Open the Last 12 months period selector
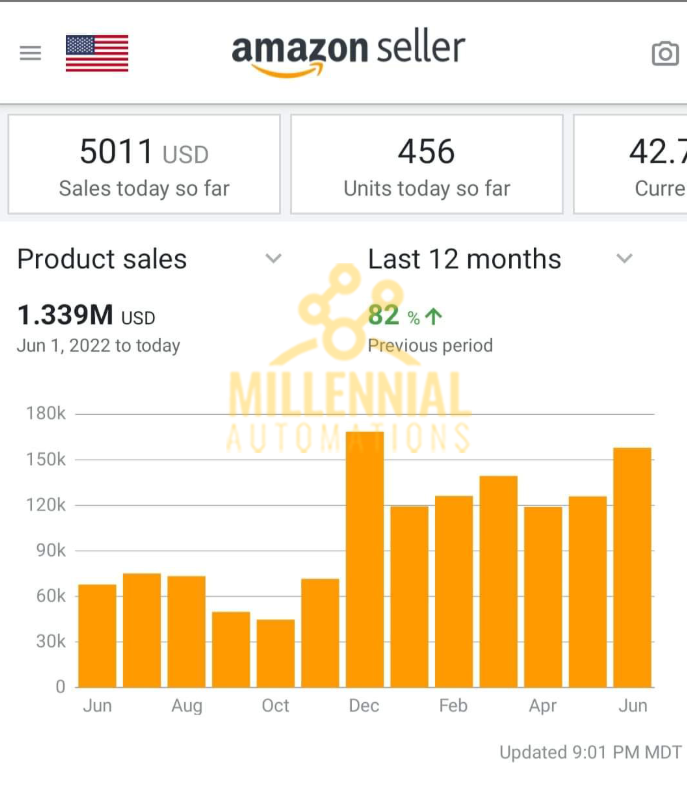The height and width of the screenshot is (792, 687). tap(464, 259)
